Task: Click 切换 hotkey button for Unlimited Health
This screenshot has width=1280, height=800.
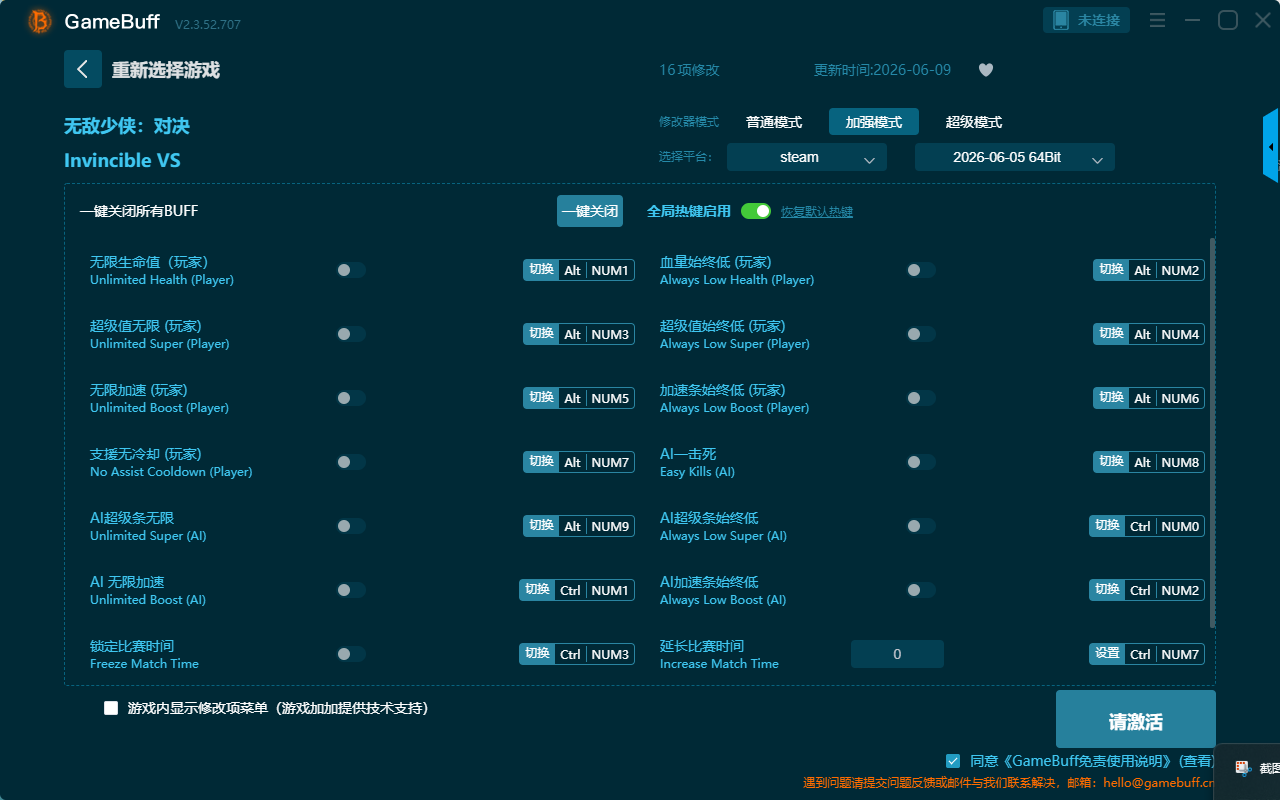Action: (541, 270)
